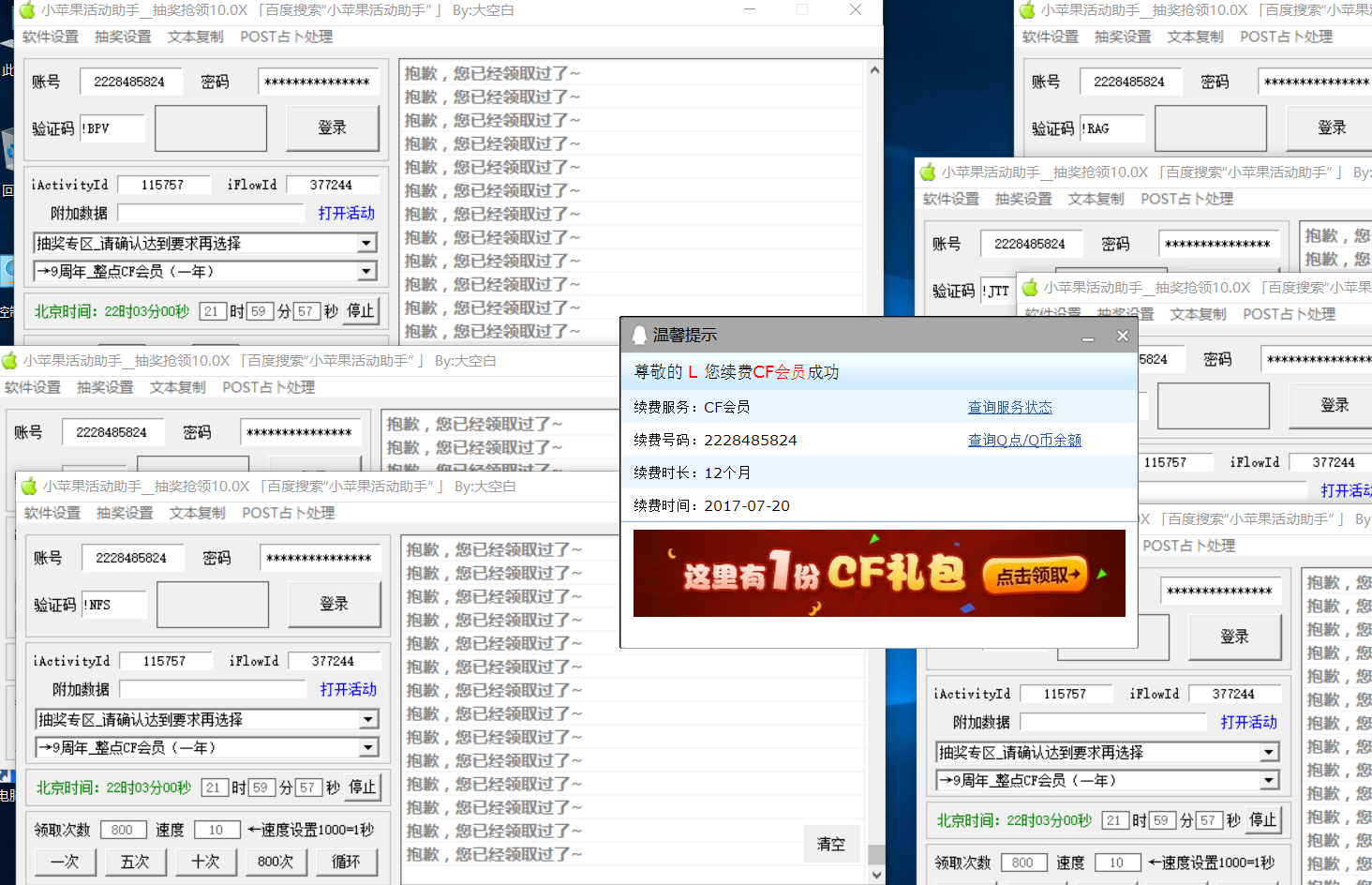Image resolution: width=1372 pixels, height=885 pixels.
Task: Click scroll-up arrow of the !BPV window's log
Action: point(874,70)
